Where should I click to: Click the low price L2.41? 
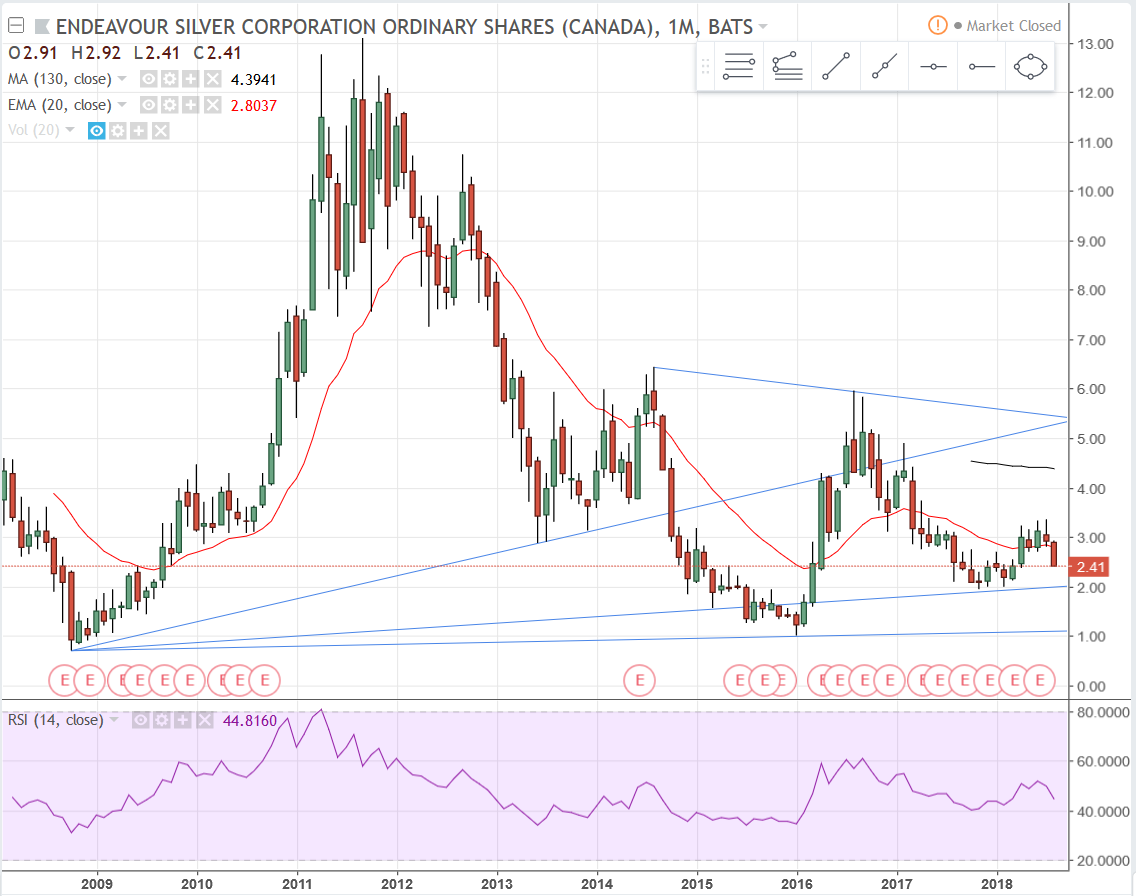156,53
